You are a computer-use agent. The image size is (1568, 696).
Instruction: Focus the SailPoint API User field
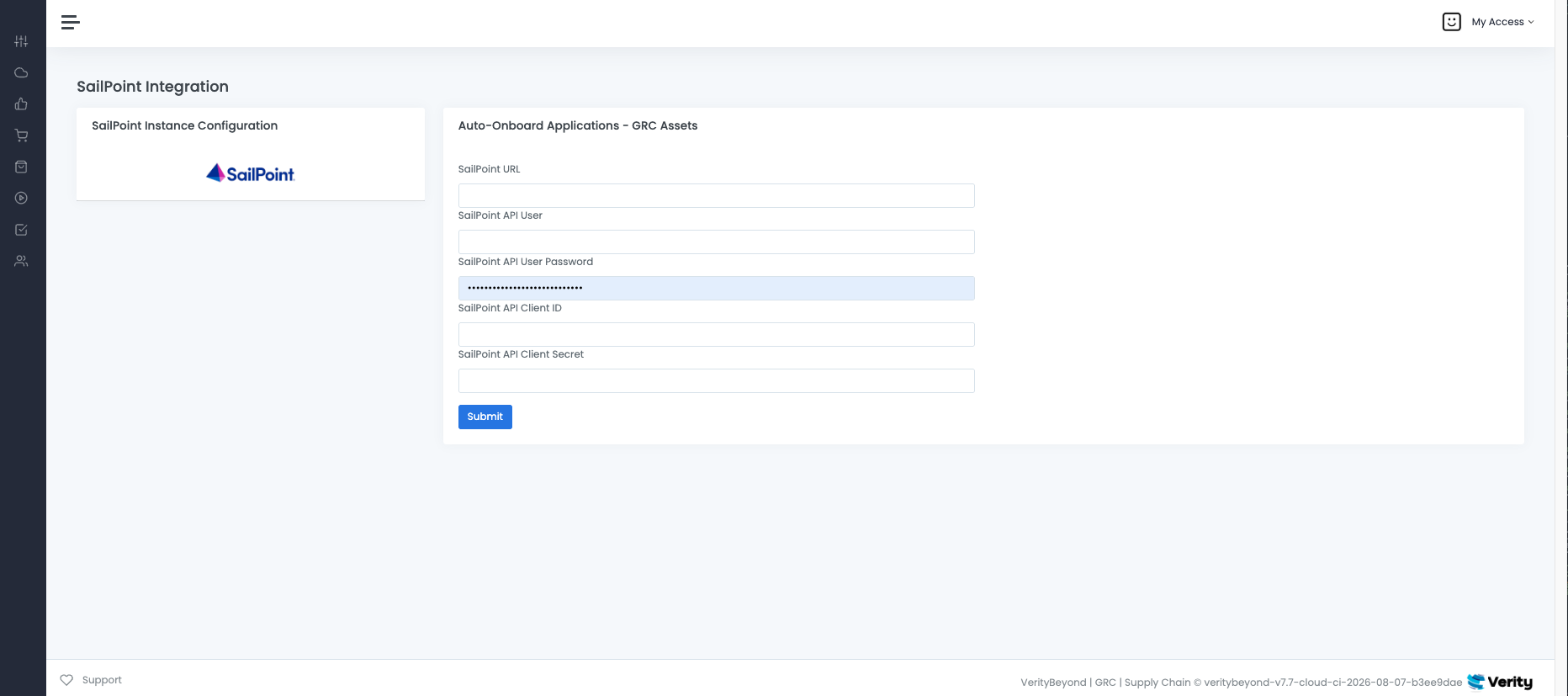coord(717,242)
